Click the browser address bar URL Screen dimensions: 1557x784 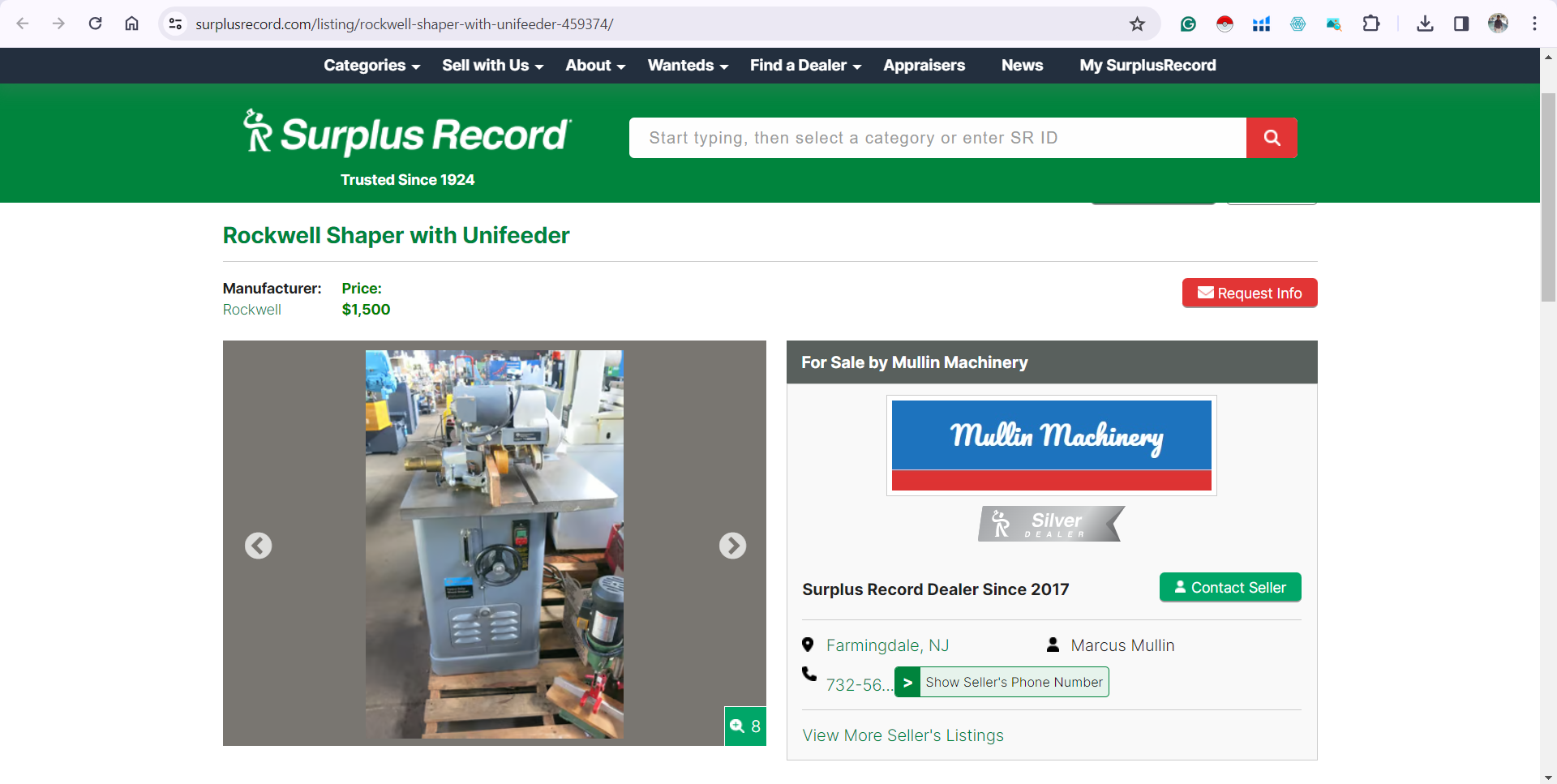pos(404,24)
